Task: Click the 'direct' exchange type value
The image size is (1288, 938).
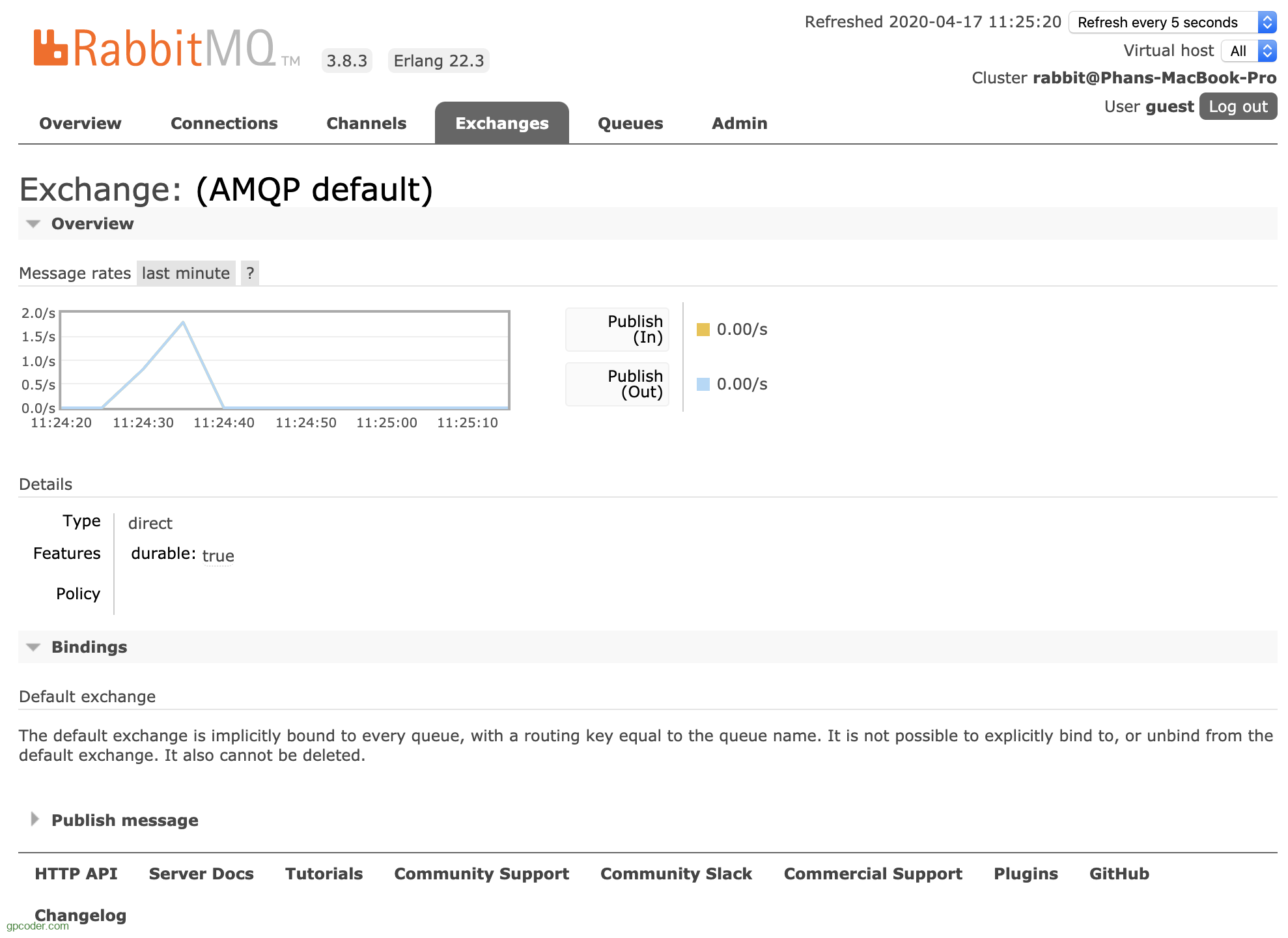Action: tap(150, 523)
